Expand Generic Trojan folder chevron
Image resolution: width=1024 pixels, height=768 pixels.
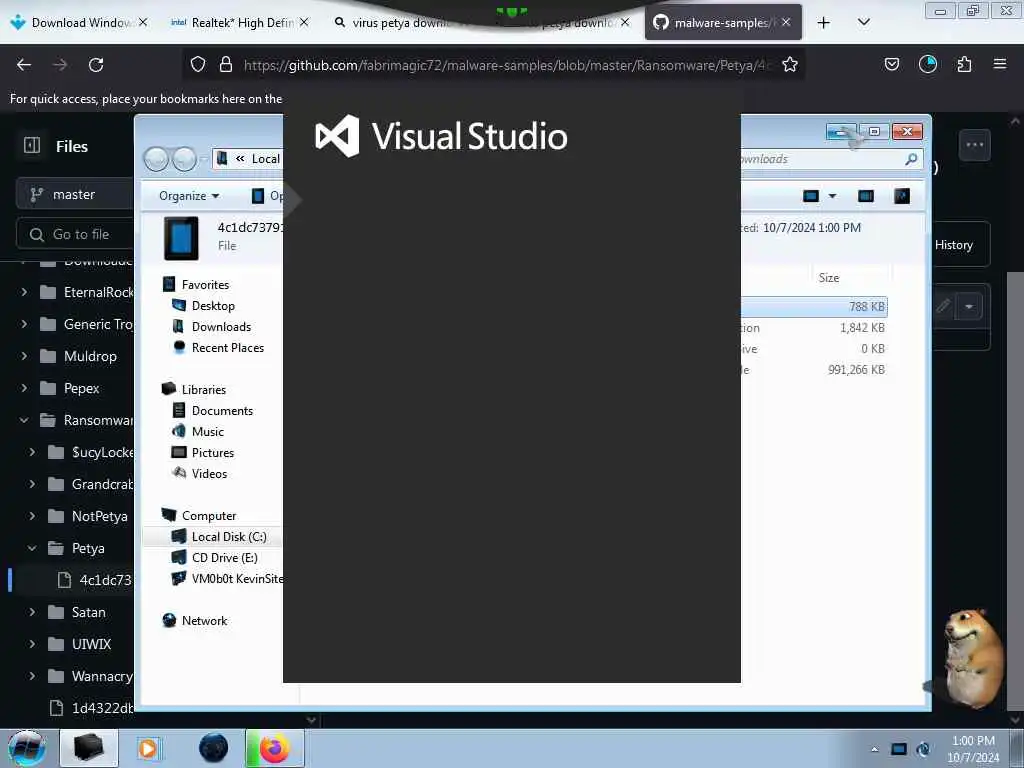(24, 324)
